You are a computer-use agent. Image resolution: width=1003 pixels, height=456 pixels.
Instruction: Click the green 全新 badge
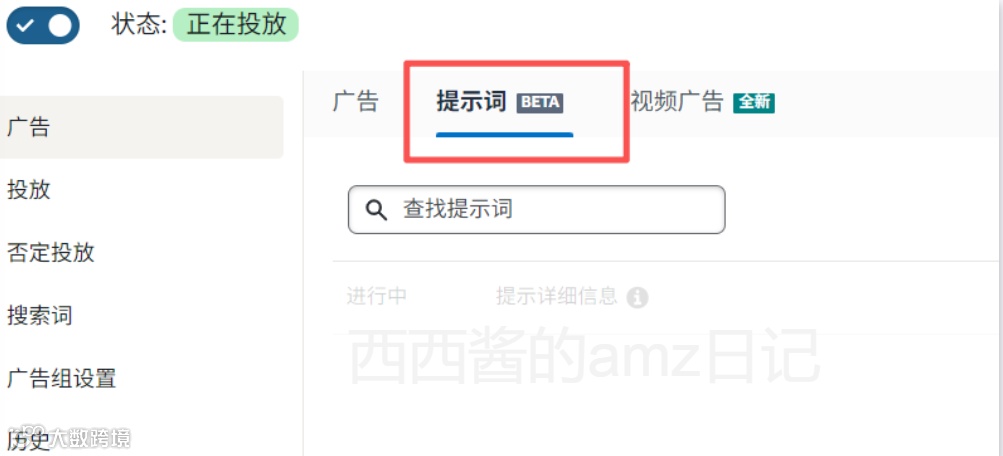(x=754, y=103)
